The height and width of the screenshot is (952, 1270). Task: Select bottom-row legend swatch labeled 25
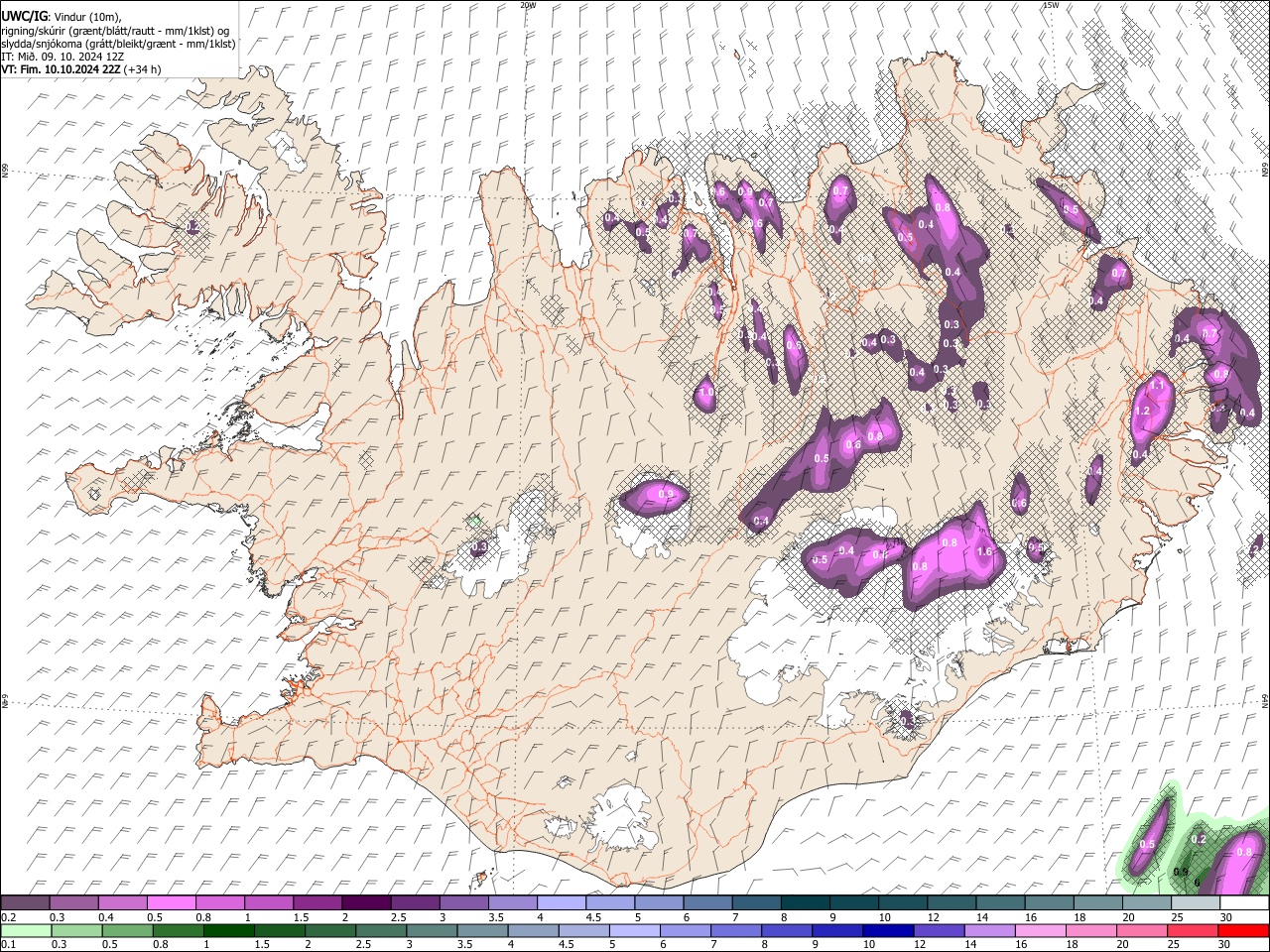point(1193,930)
